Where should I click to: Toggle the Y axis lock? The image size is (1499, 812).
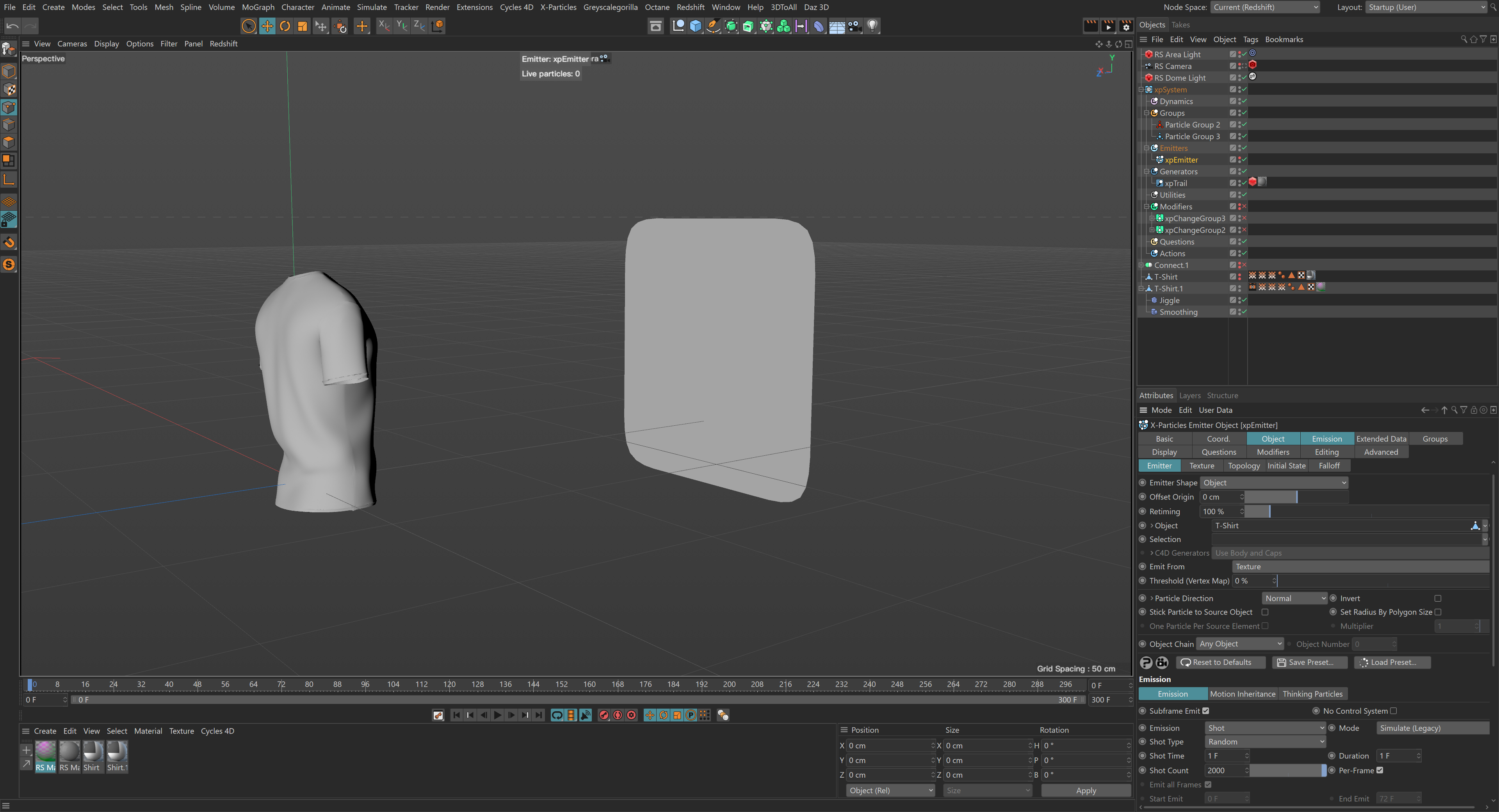pyautogui.click(x=402, y=26)
